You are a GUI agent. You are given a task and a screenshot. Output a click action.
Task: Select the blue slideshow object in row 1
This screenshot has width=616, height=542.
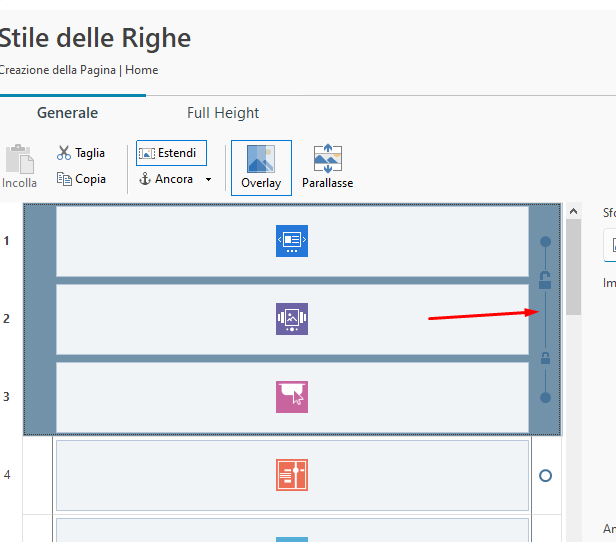[x=292, y=241]
